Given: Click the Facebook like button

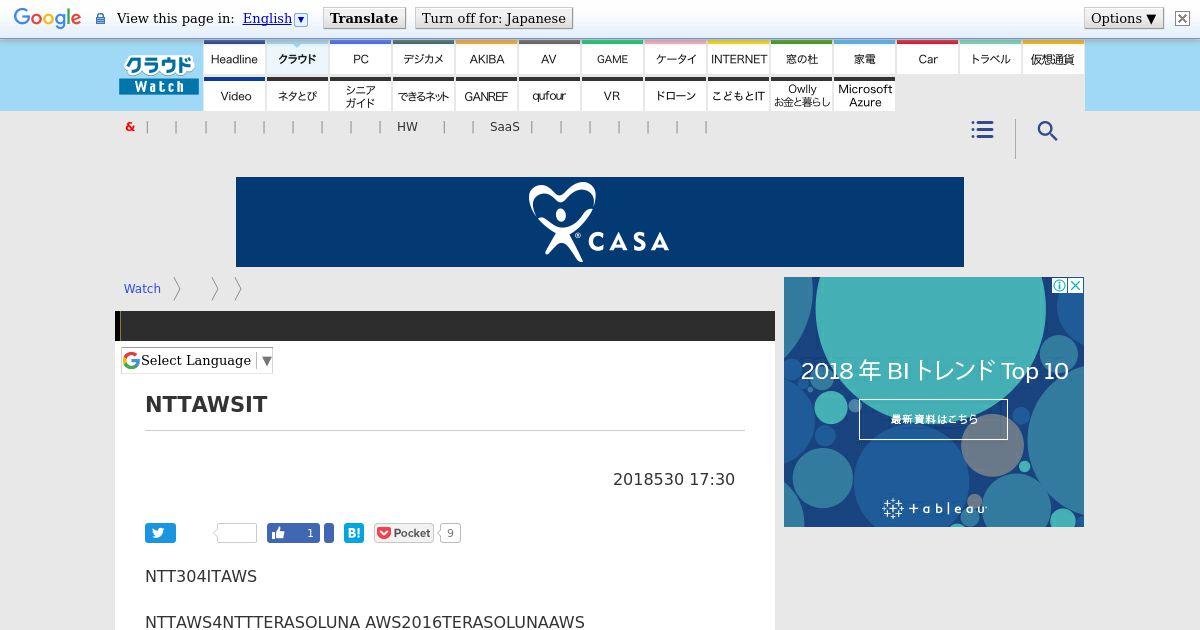Looking at the screenshot, I should pos(293,533).
